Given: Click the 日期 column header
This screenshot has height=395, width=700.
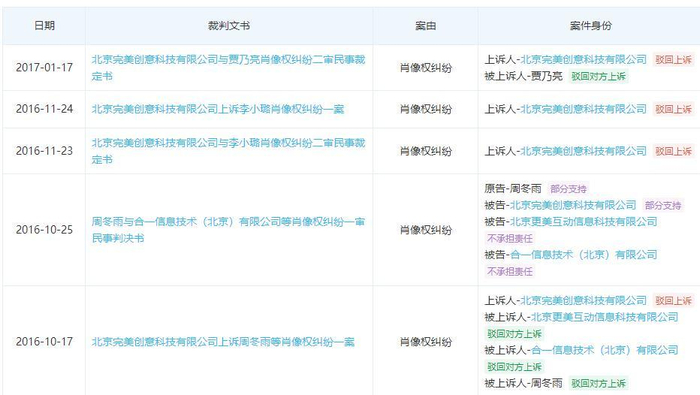Looking at the screenshot, I should coord(44,26).
